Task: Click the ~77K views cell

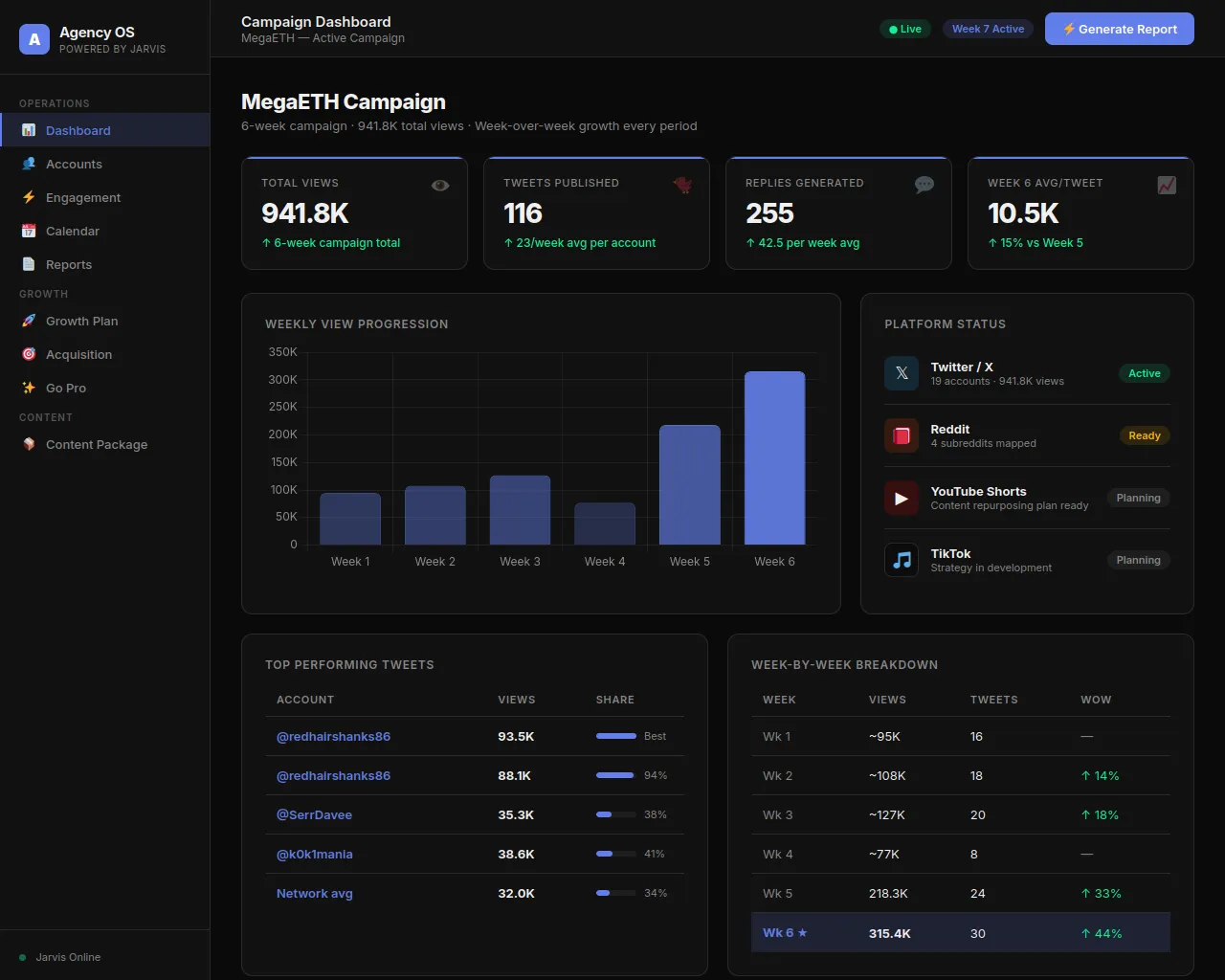Action: (x=884, y=854)
